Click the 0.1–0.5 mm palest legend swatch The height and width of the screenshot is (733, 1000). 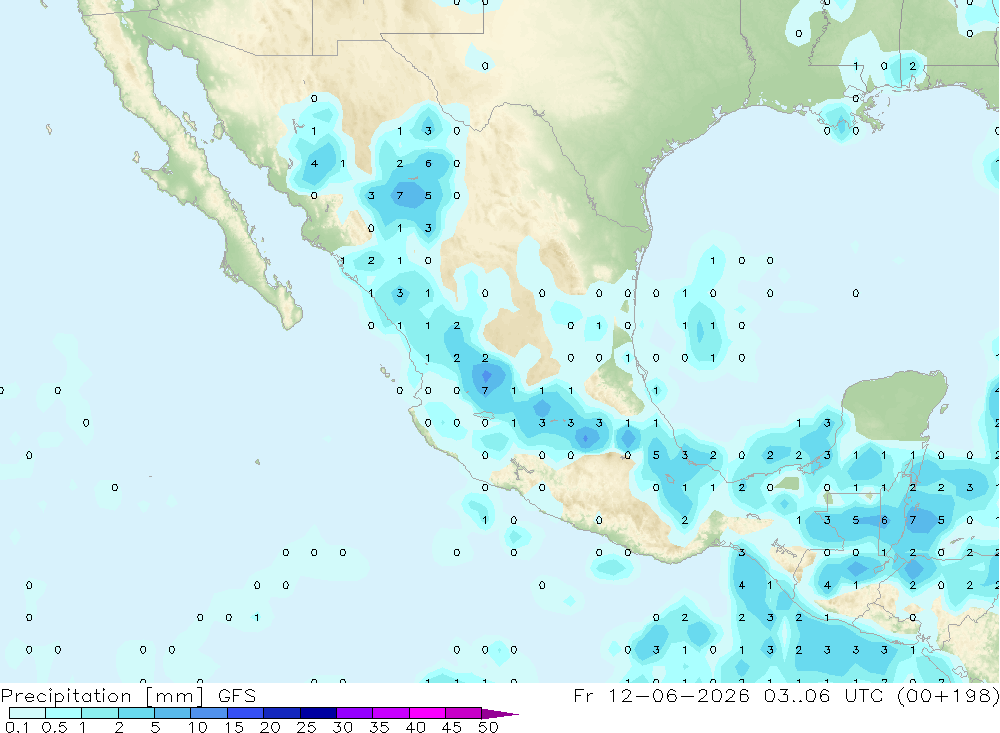coord(27,713)
